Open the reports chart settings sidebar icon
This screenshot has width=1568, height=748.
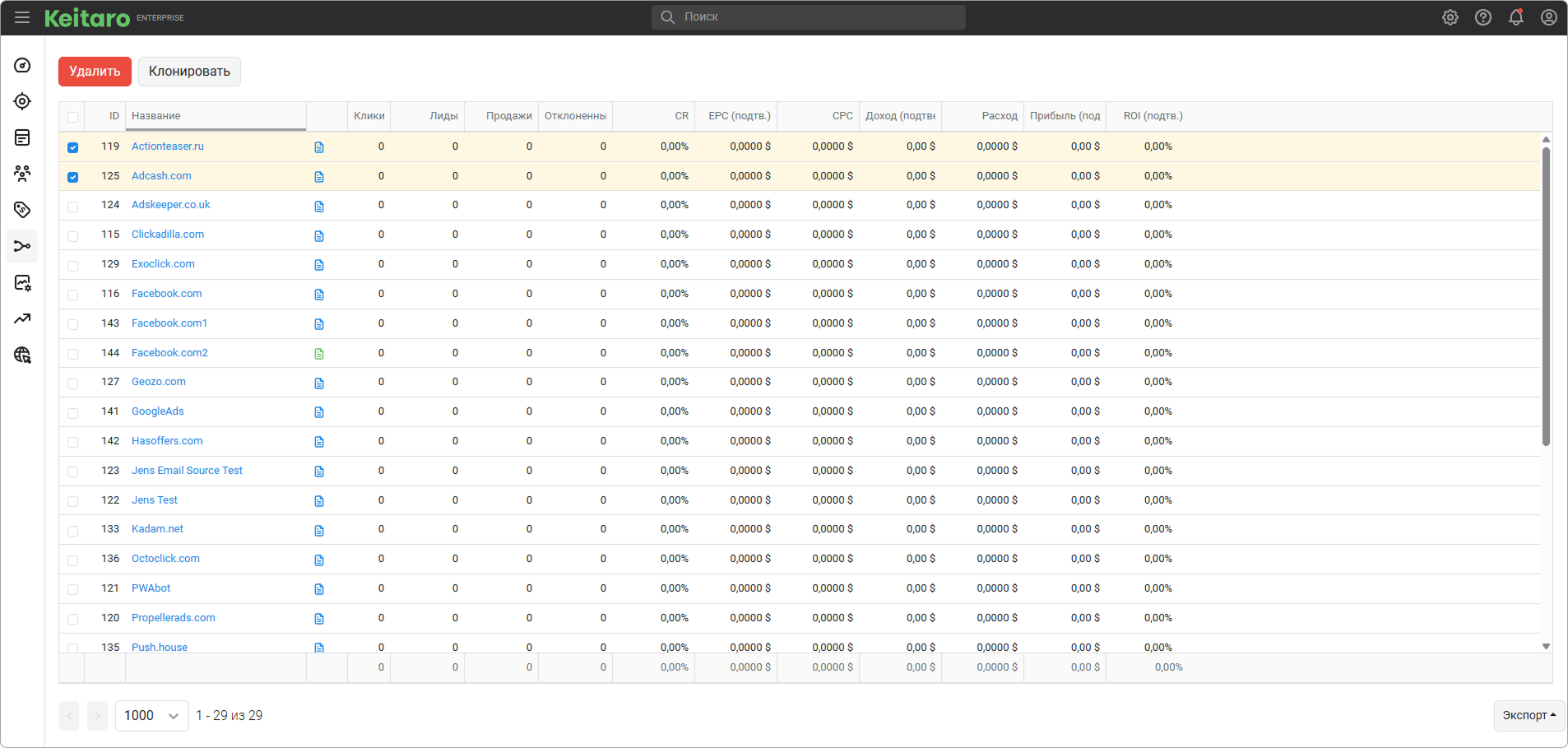click(x=22, y=282)
